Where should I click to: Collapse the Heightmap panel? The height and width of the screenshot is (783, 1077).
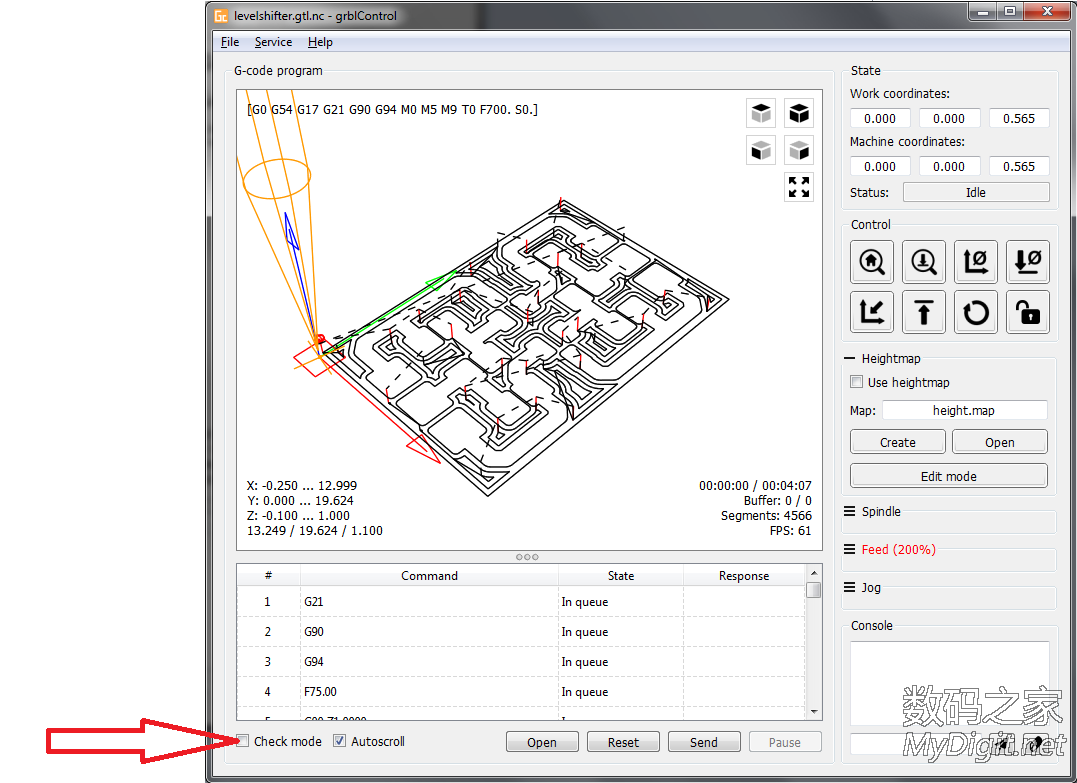click(x=850, y=358)
